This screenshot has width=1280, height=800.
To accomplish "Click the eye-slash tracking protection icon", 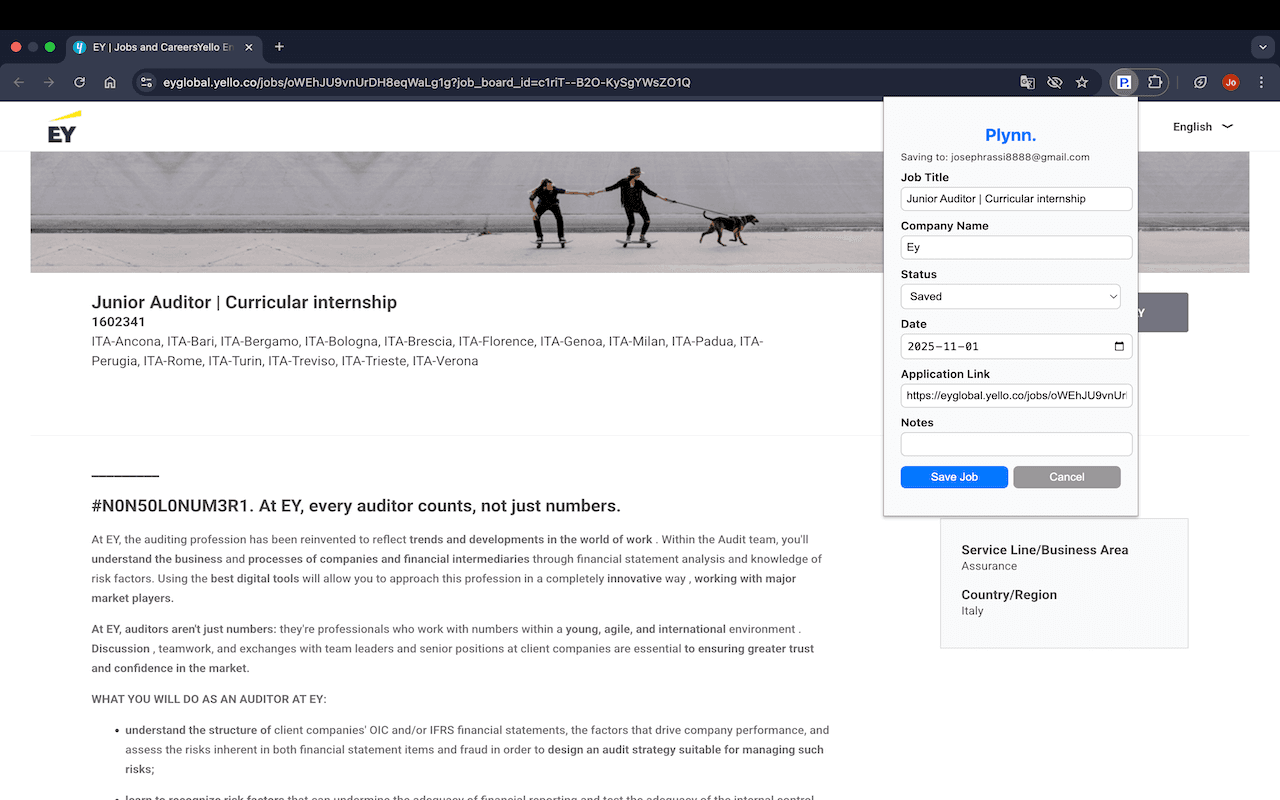I will 1054,82.
